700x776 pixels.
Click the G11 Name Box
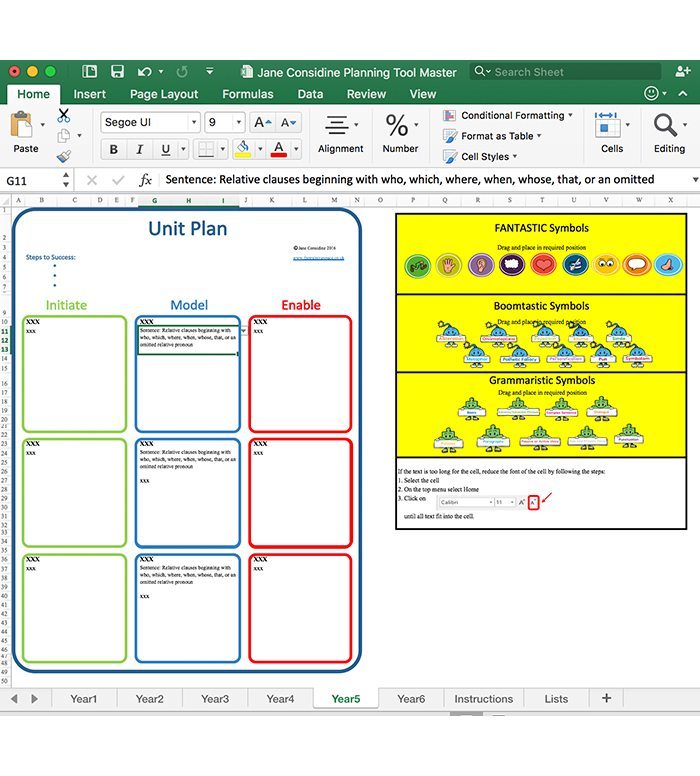pyautogui.click(x=31, y=181)
